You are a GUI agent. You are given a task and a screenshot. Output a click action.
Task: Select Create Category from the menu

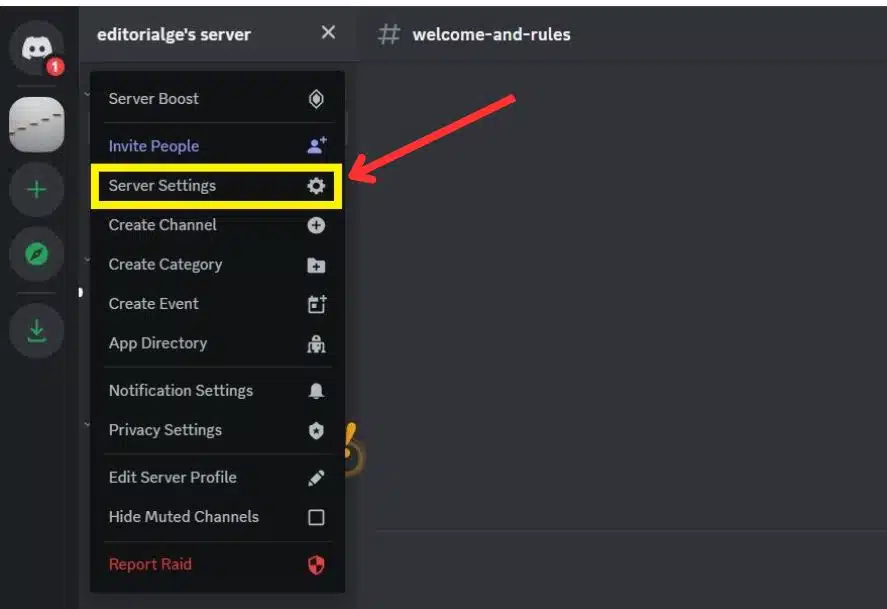point(163,264)
